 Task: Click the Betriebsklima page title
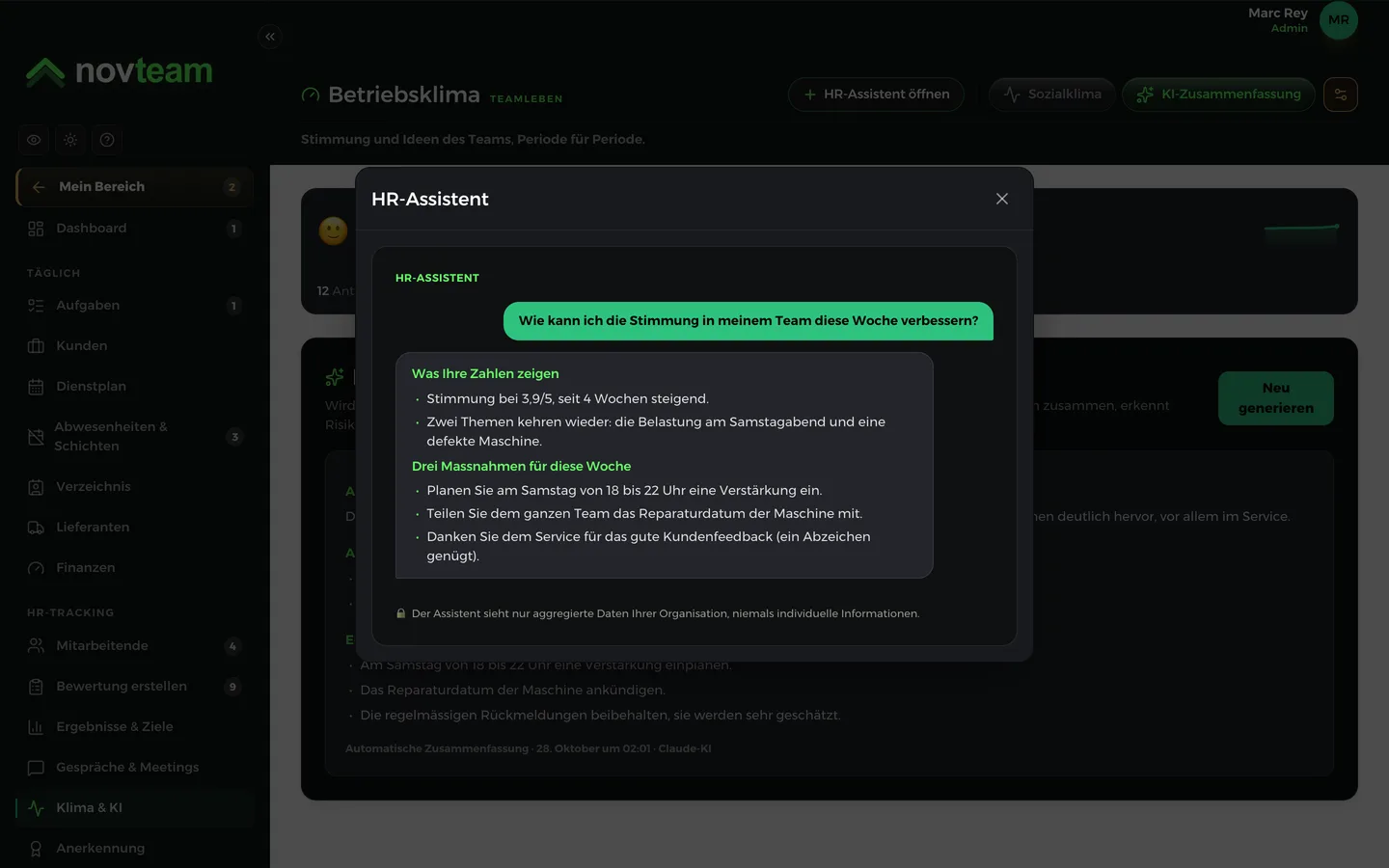coord(404,95)
